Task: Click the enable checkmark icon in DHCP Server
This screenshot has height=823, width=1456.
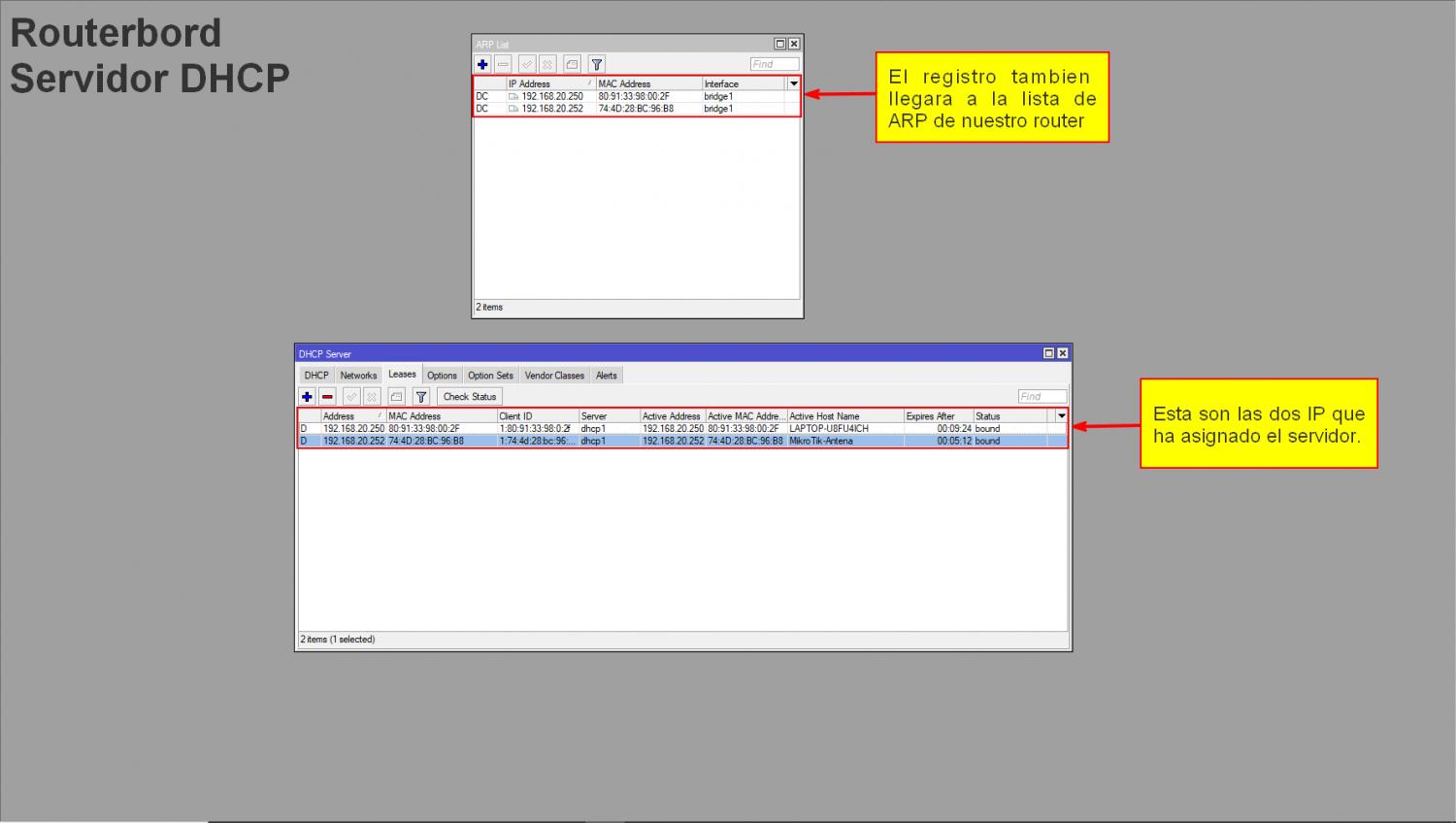Action: pyautogui.click(x=351, y=396)
